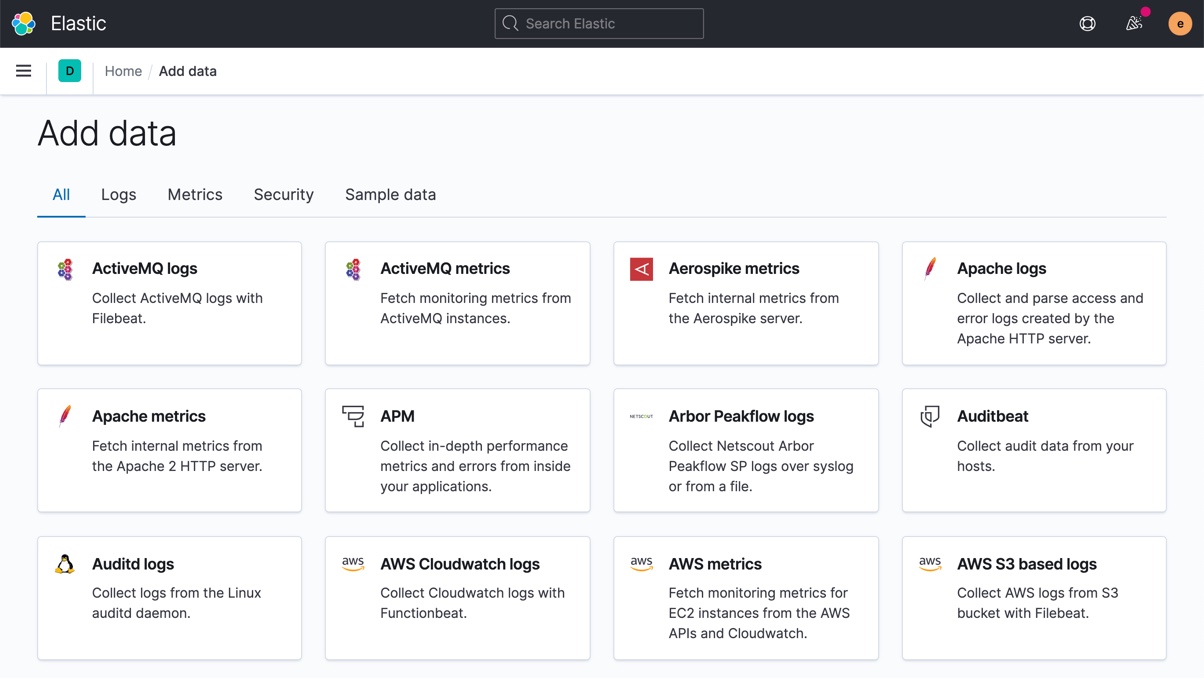The image size is (1204, 678).
Task: Switch to the Logs tab
Action: point(118,195)
